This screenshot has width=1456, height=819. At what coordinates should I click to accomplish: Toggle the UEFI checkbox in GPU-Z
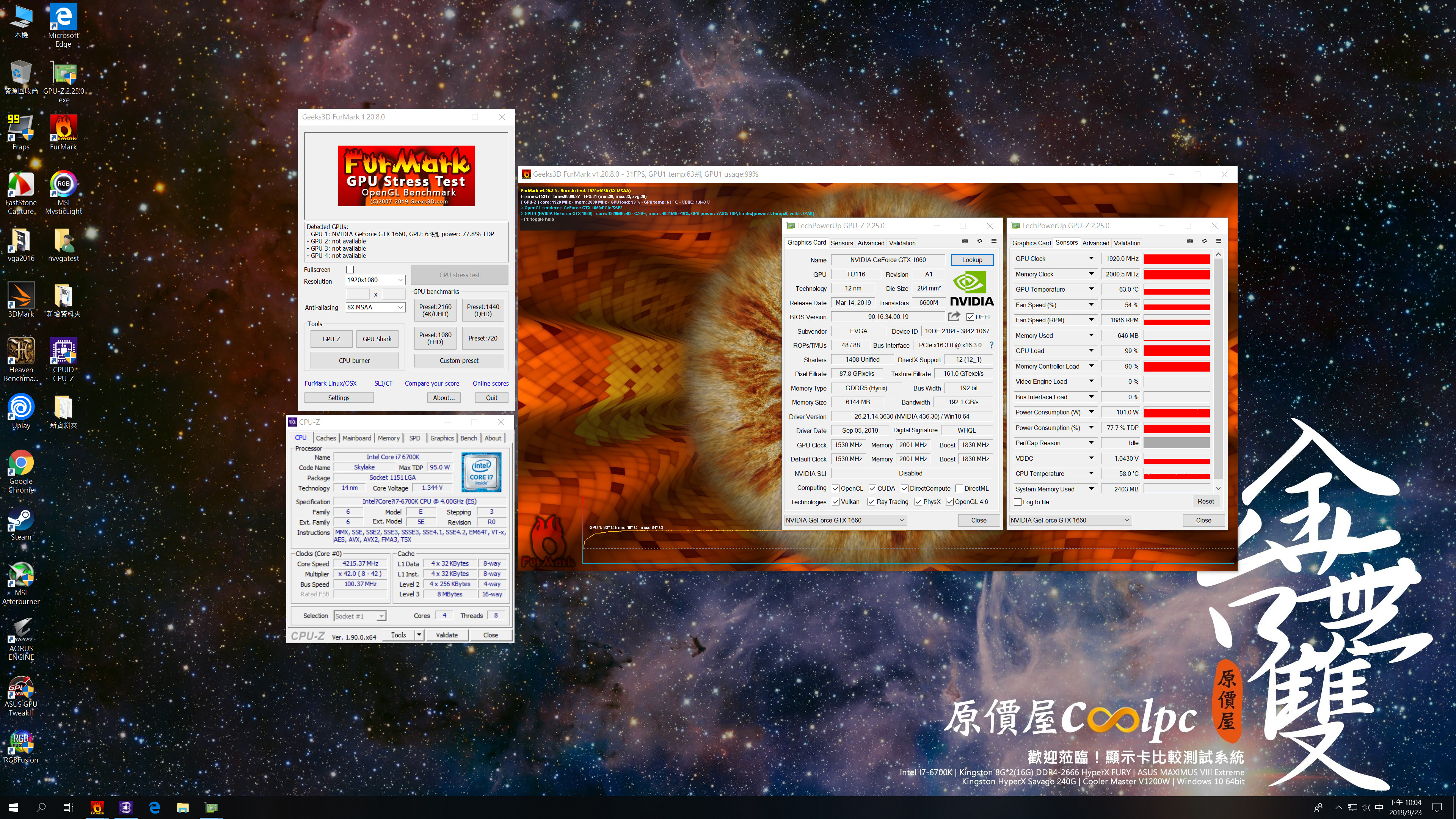pos(970,317)
